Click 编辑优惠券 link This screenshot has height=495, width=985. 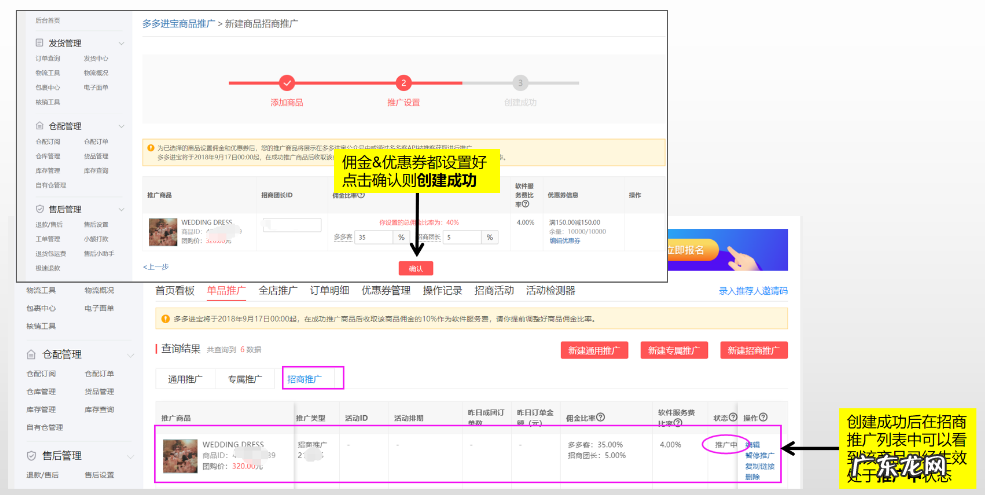[565, 241]
